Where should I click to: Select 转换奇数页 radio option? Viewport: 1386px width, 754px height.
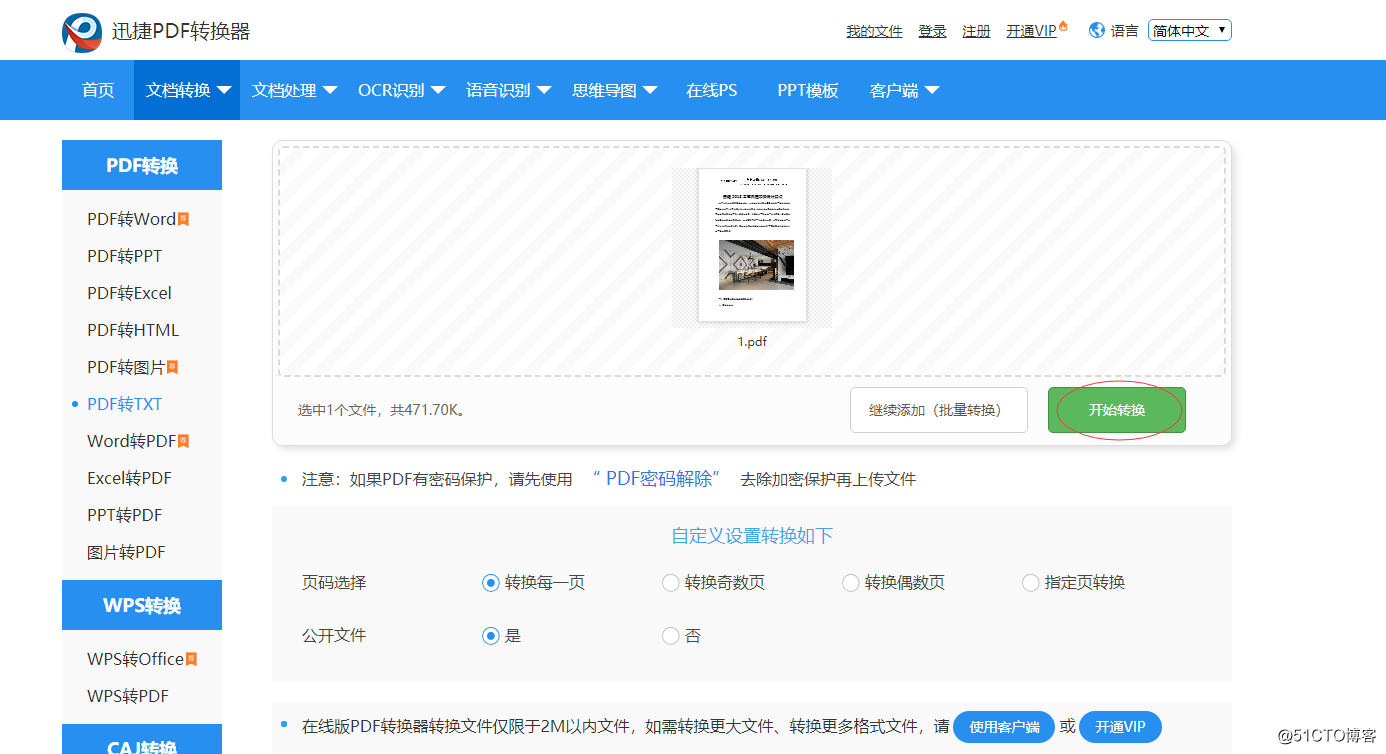pyautogui.click(x=670, y=583)
